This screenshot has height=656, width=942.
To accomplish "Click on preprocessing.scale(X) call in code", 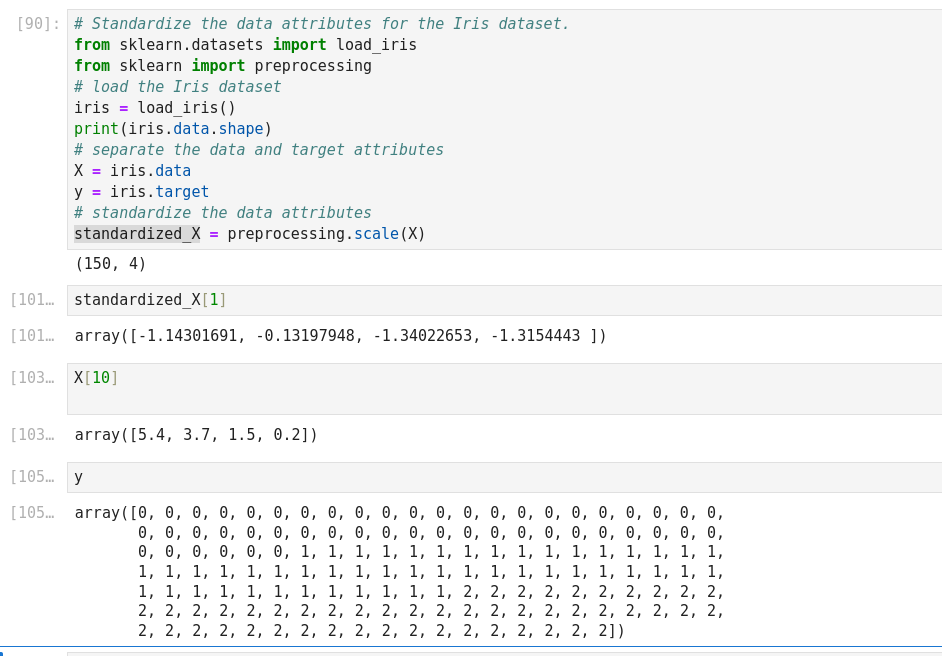I will 326,234.
